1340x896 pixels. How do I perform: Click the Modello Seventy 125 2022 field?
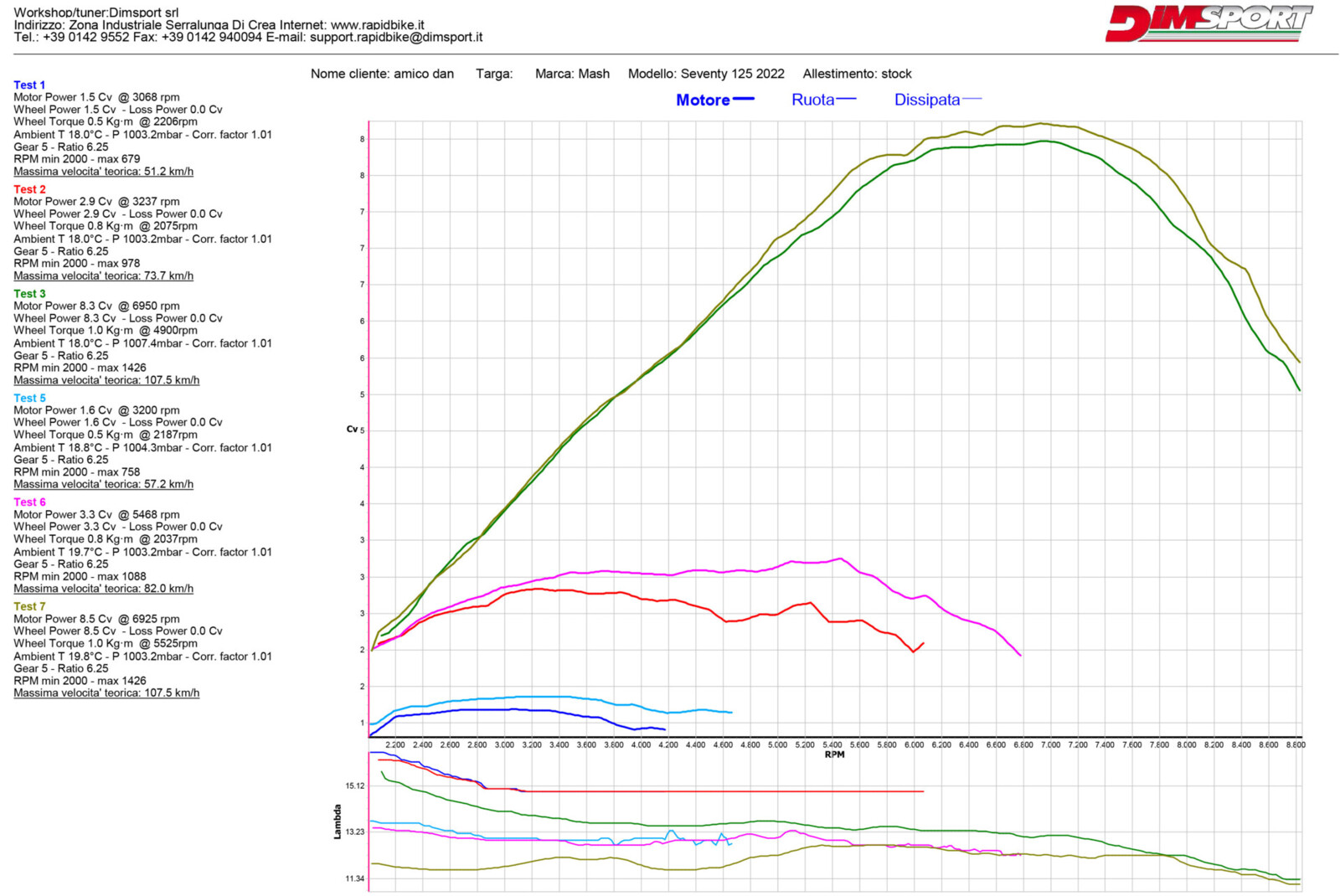point(706,74)
